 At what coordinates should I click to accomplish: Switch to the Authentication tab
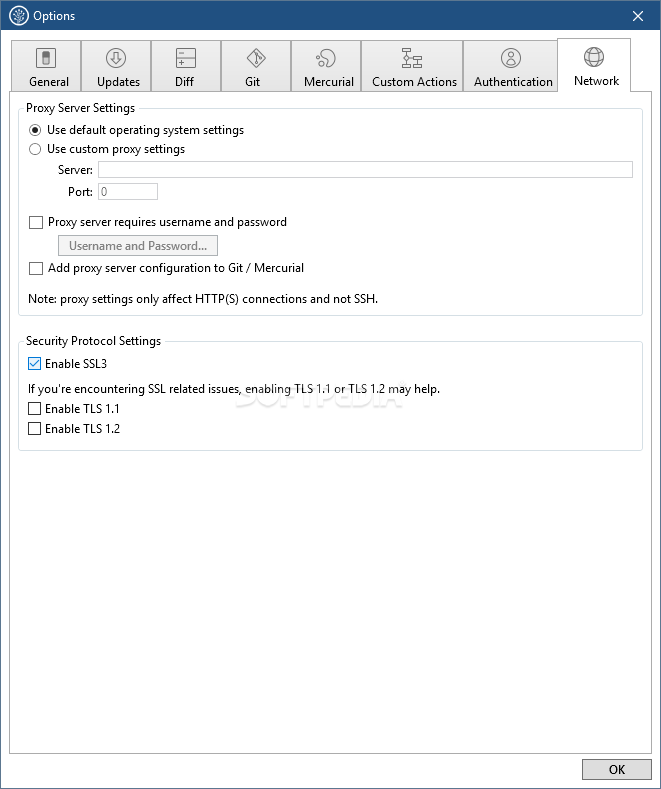point(511,66)
